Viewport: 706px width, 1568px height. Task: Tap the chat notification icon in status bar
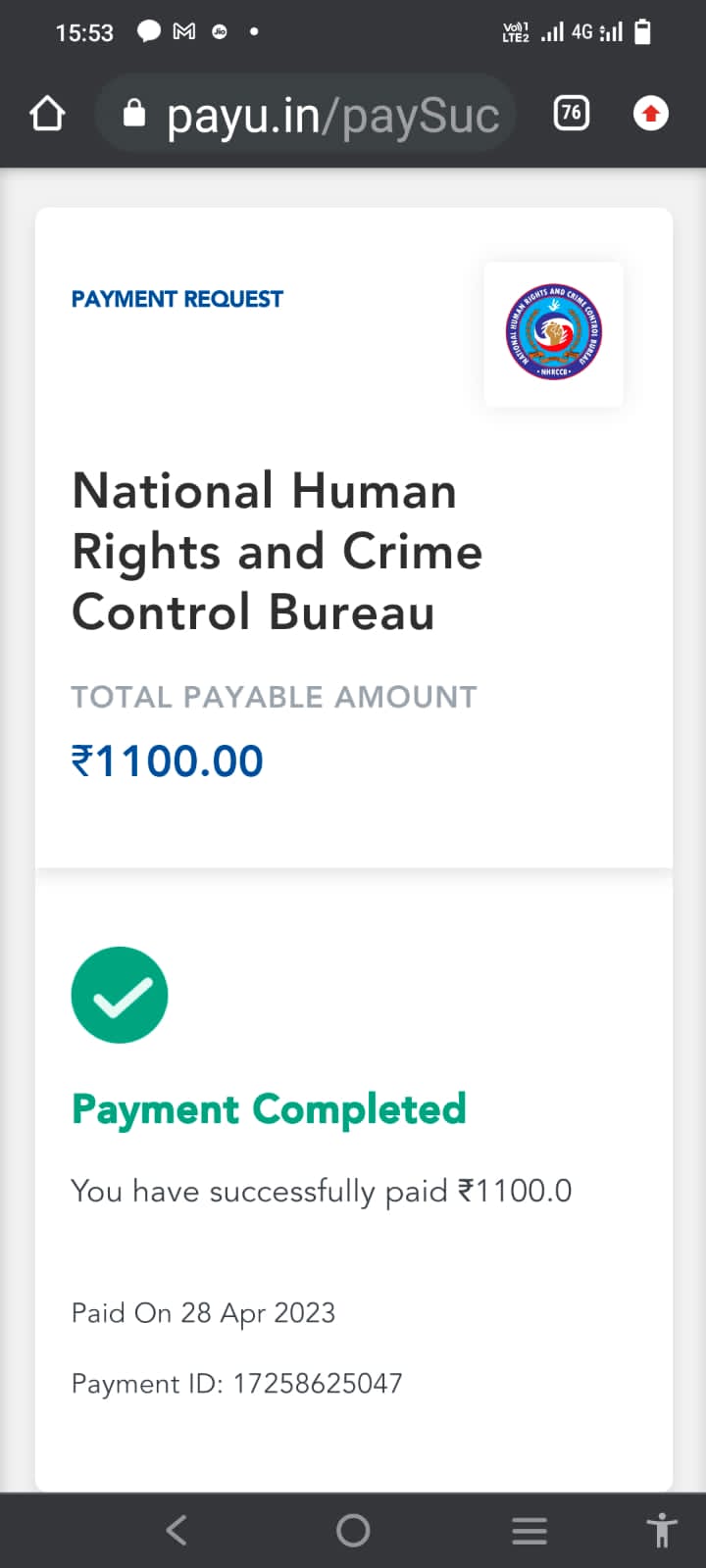click(x=149, y=31)
